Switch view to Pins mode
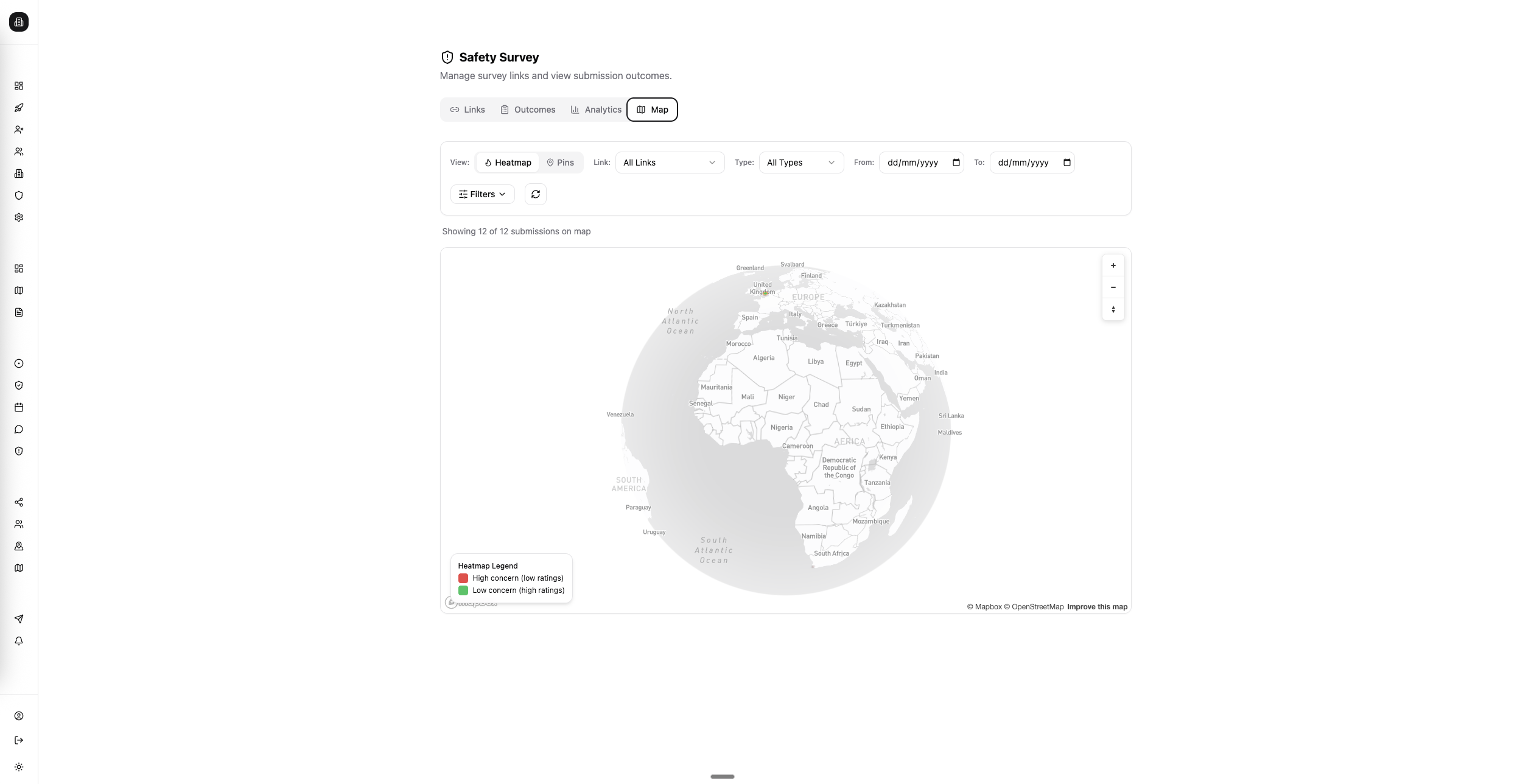The height and width of the screenshot is (784, 1520). tap(560, 163)
